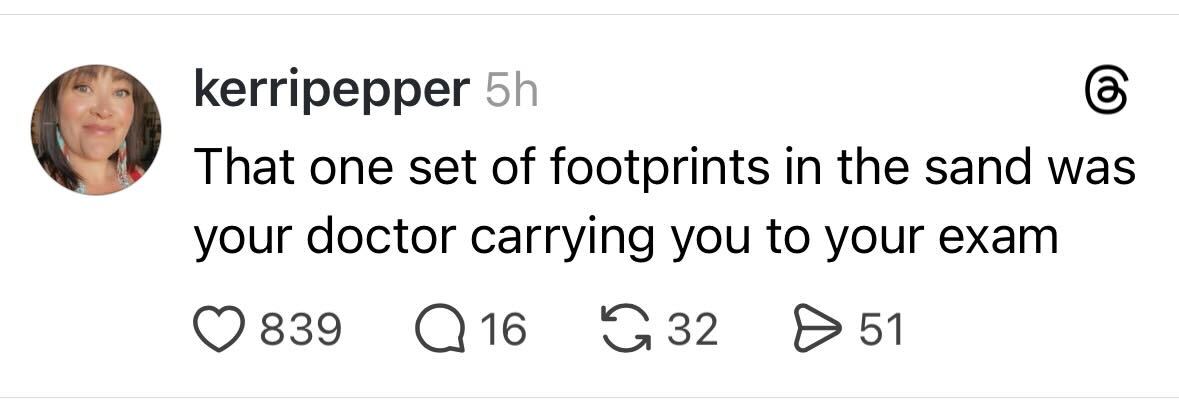Open kerripepper's profile picture

96,130
